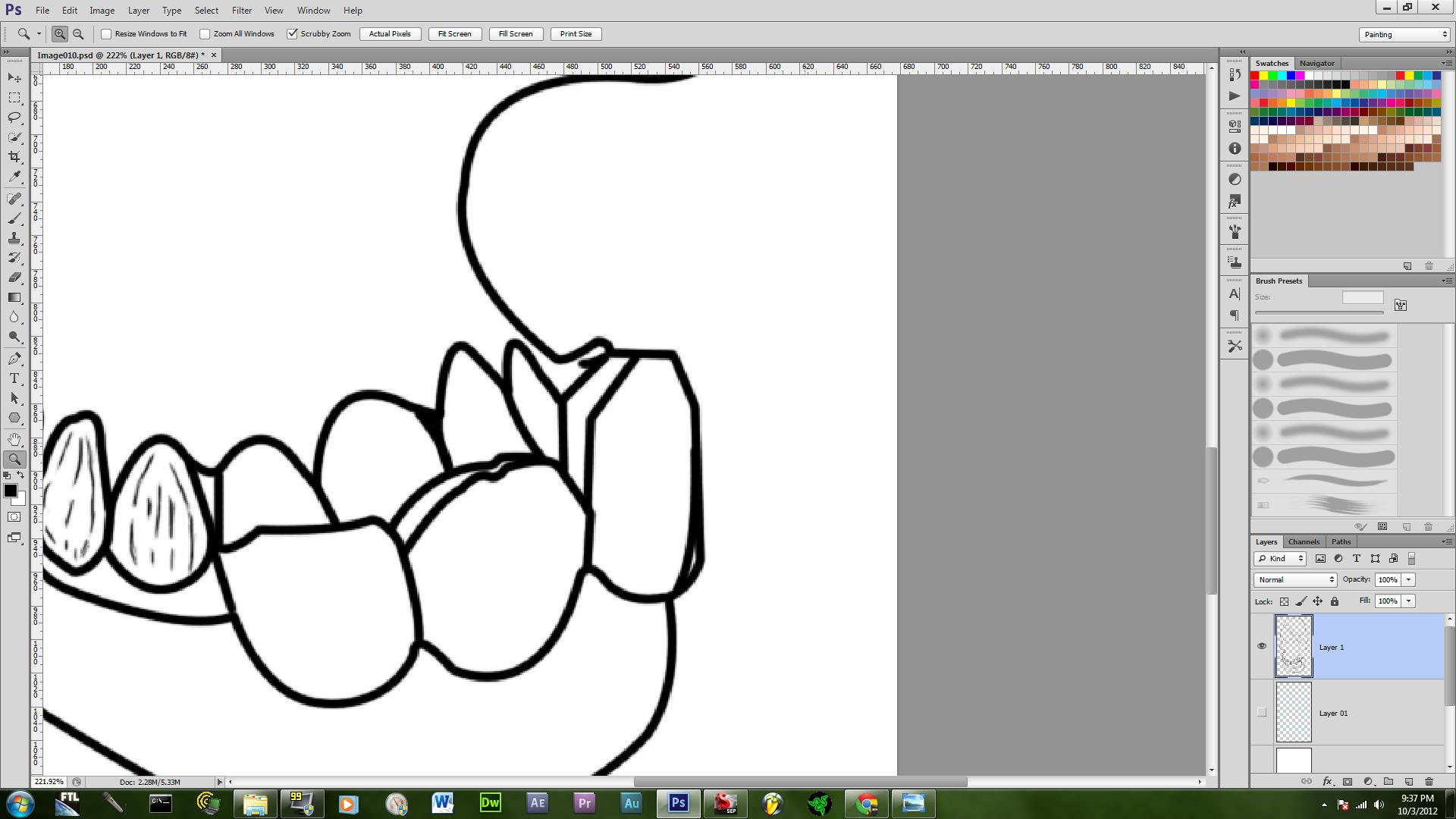Open the Filter menu
1456x819 pixels.
click(x=241, y=11)
